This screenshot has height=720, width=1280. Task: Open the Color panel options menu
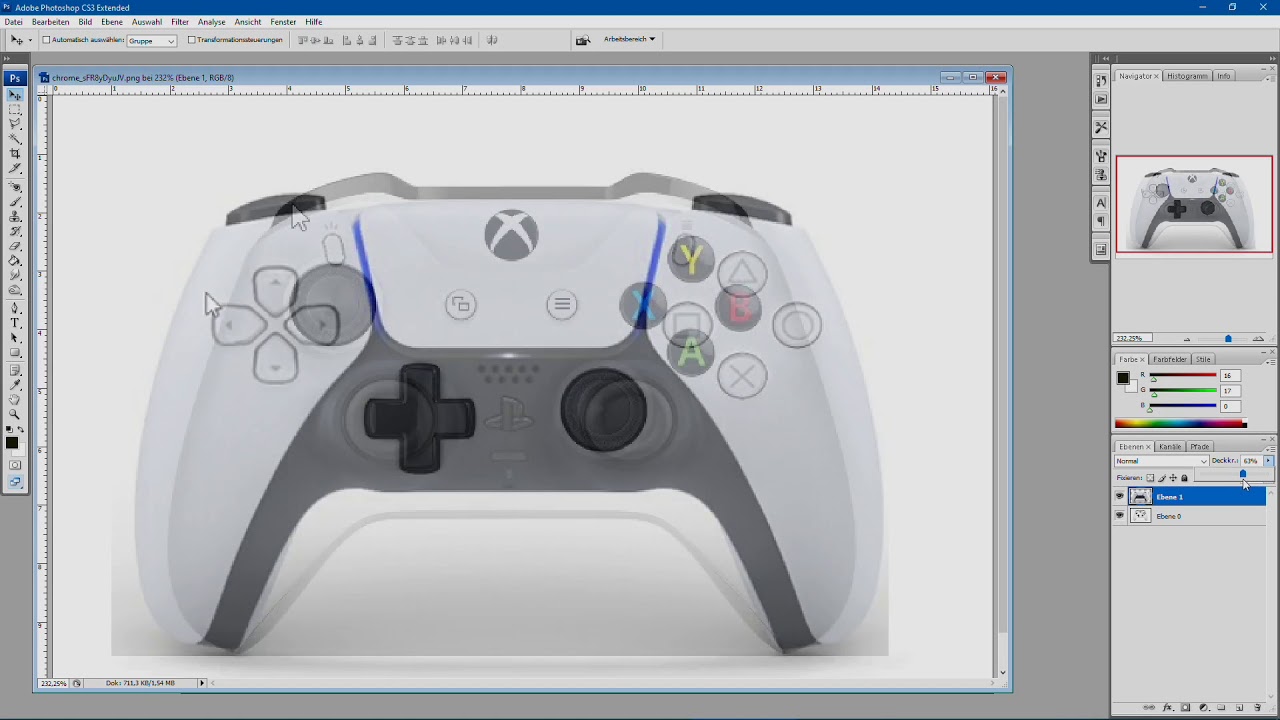coord(1272,362)
